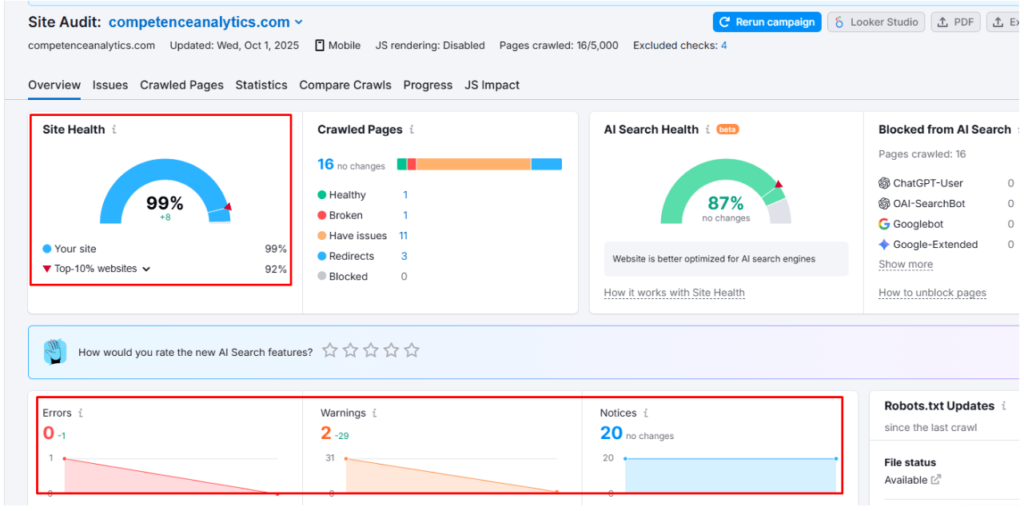This screenshot has height=511, width=1024.
Task: Export the report as PDF
Action: 956,22
